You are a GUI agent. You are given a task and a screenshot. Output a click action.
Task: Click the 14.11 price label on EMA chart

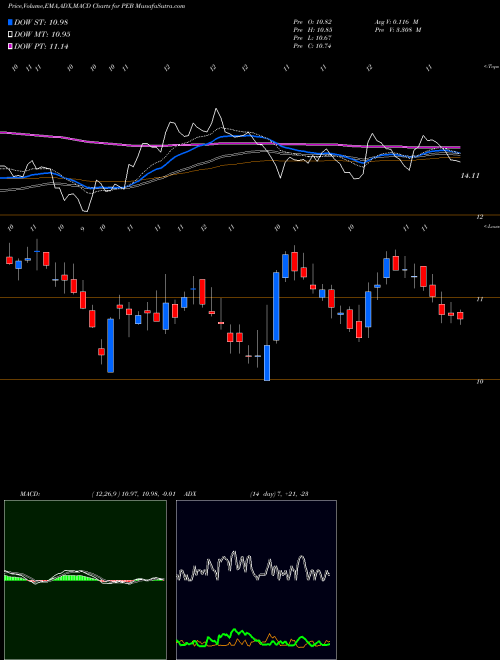click(470, 176)
